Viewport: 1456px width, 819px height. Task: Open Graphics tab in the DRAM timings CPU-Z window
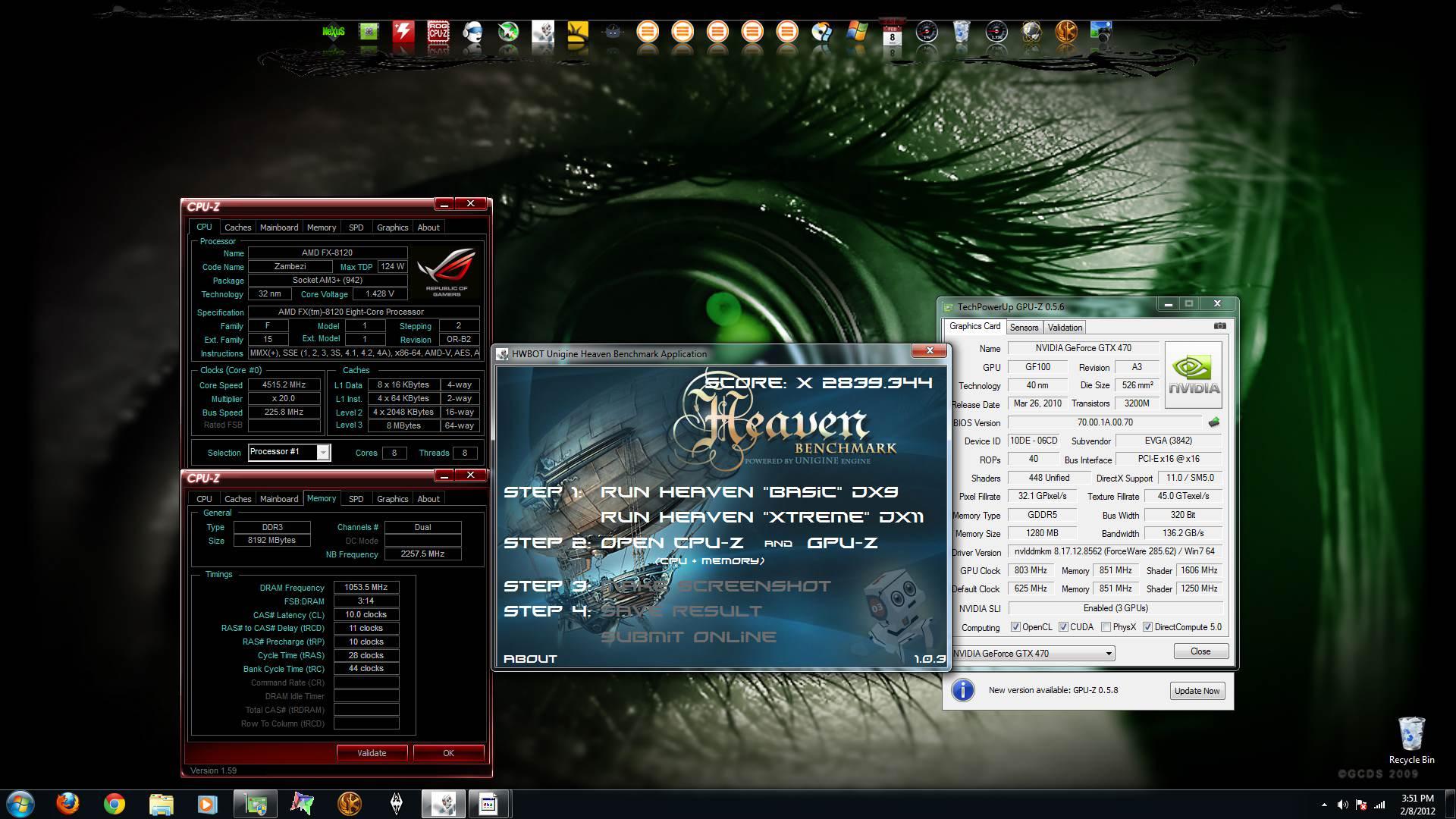coord(392,499)
